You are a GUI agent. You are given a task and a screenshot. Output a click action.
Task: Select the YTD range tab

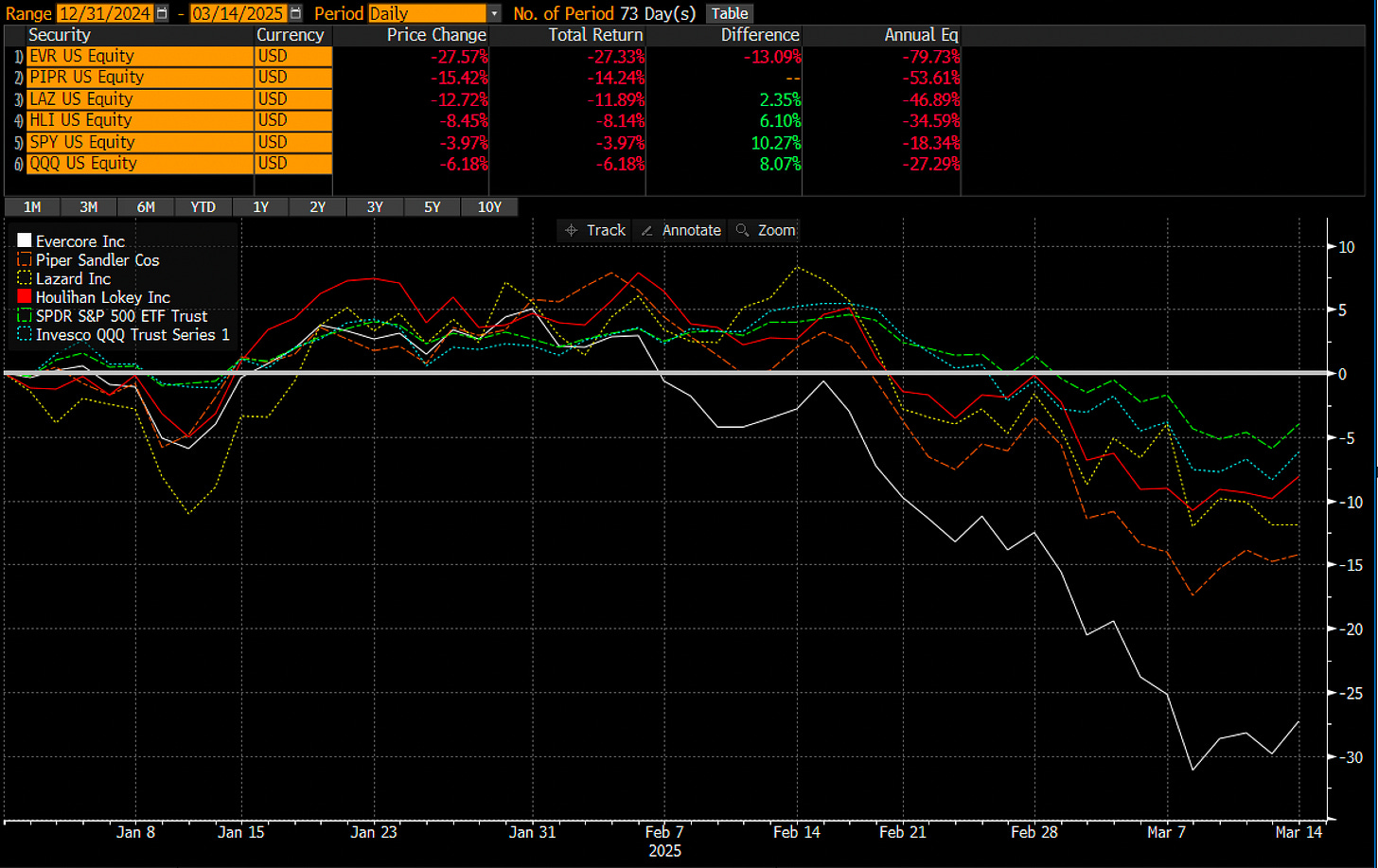(203, 207)
